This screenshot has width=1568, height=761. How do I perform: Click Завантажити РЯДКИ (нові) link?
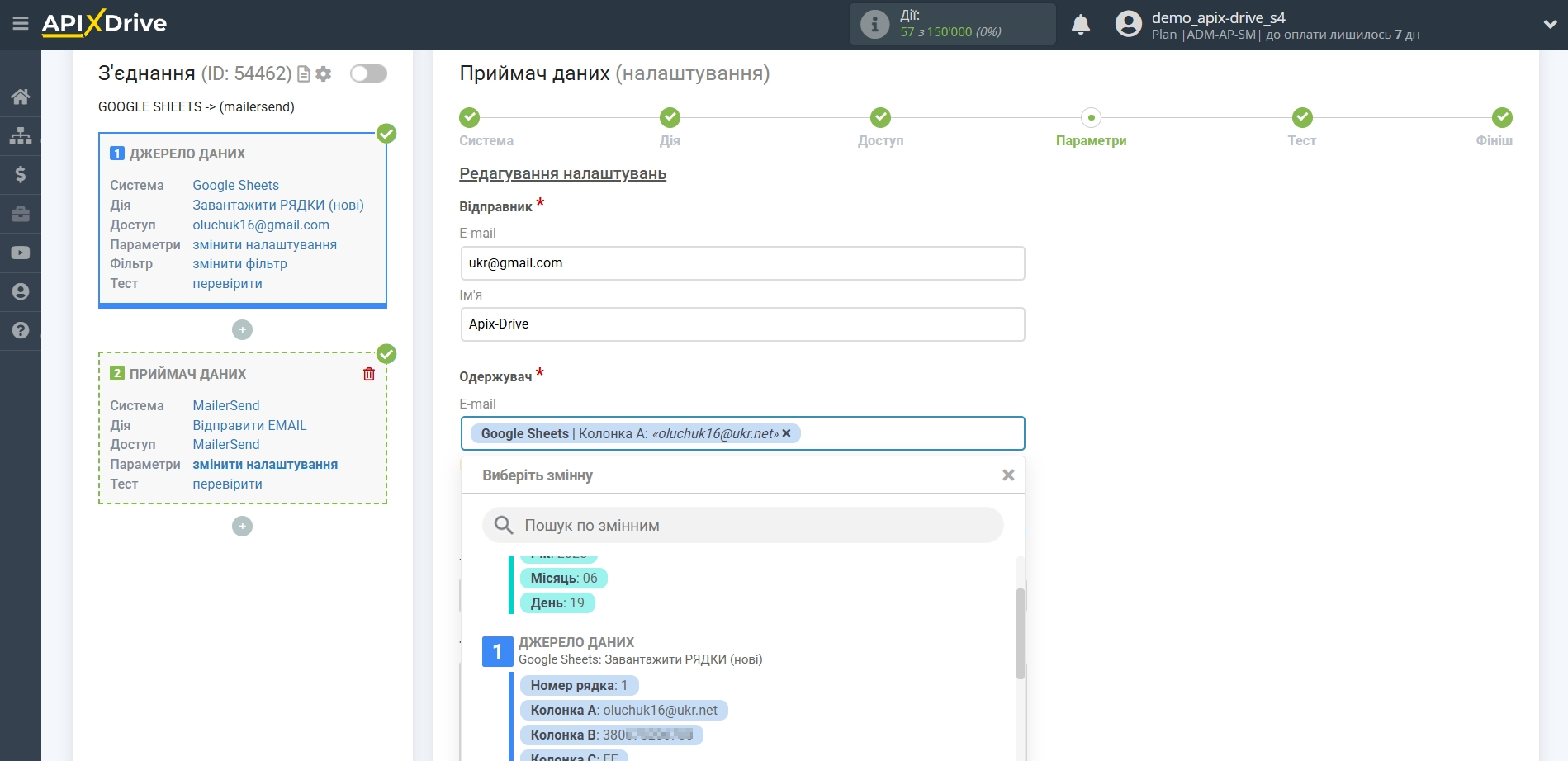coord(278,205)
